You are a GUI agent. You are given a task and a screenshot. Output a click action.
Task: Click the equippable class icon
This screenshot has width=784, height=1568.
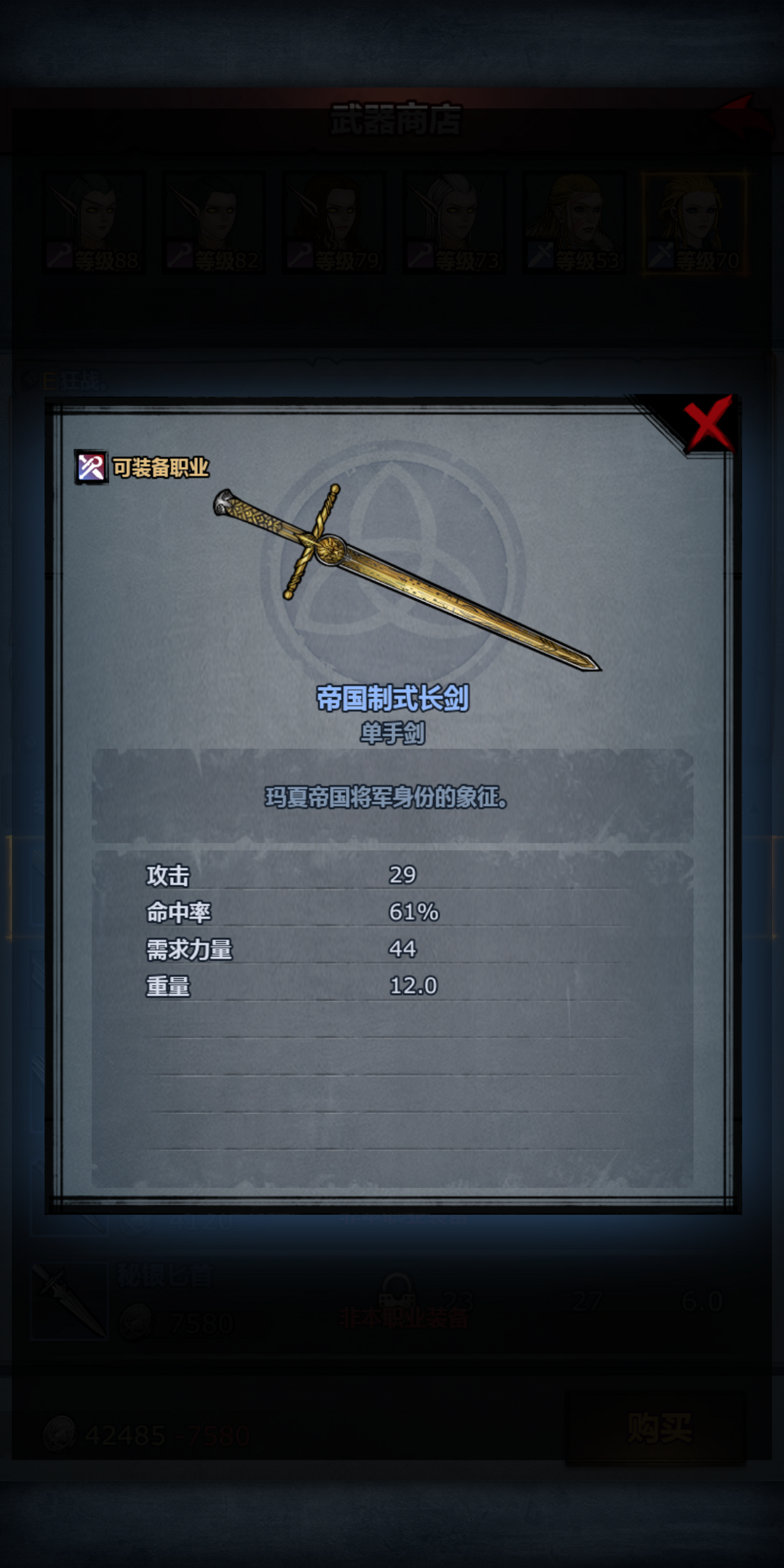(91, 467)
